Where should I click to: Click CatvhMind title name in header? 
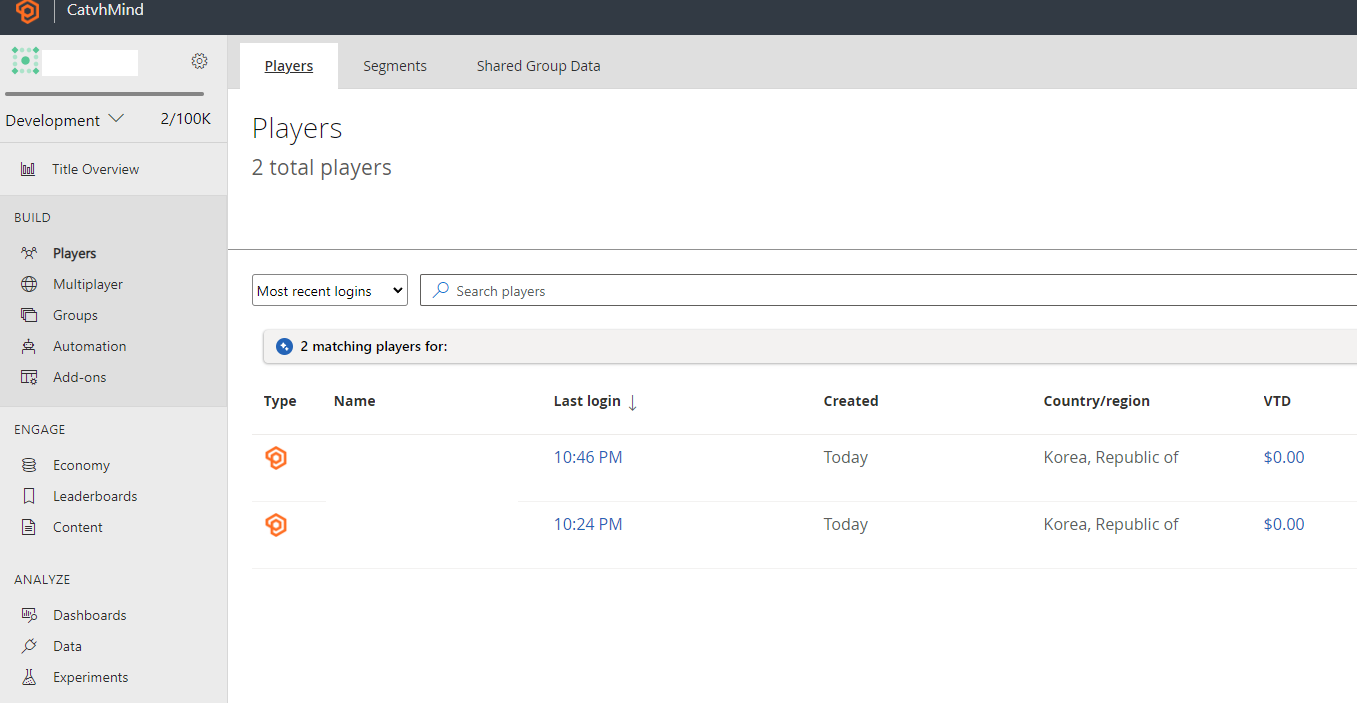pyautogui.click(x=105, y=10)
